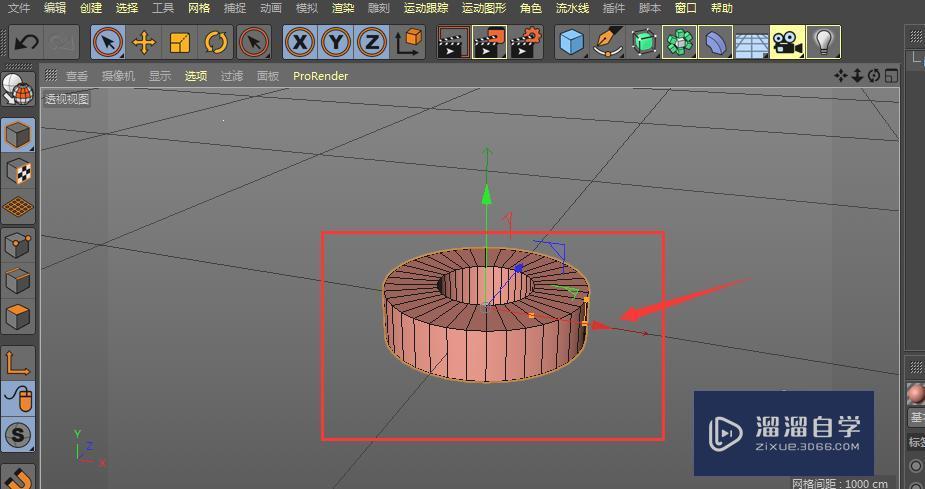The image size is (925, 489).
Task: Switch to Points mode
Action: (x=18, y=245)
